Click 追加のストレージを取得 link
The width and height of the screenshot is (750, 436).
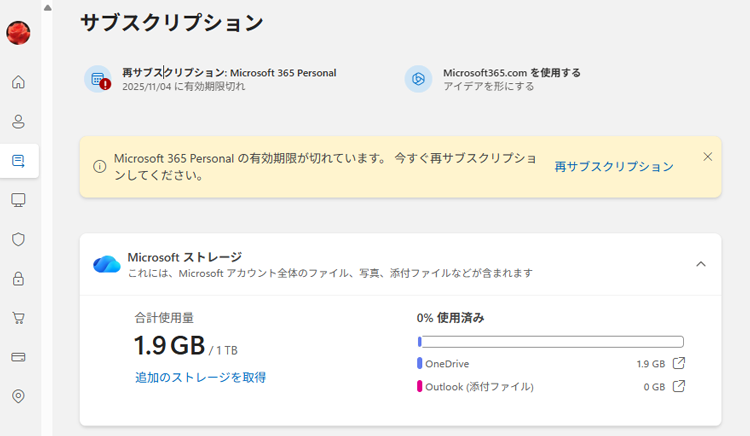tap(200, 378)
